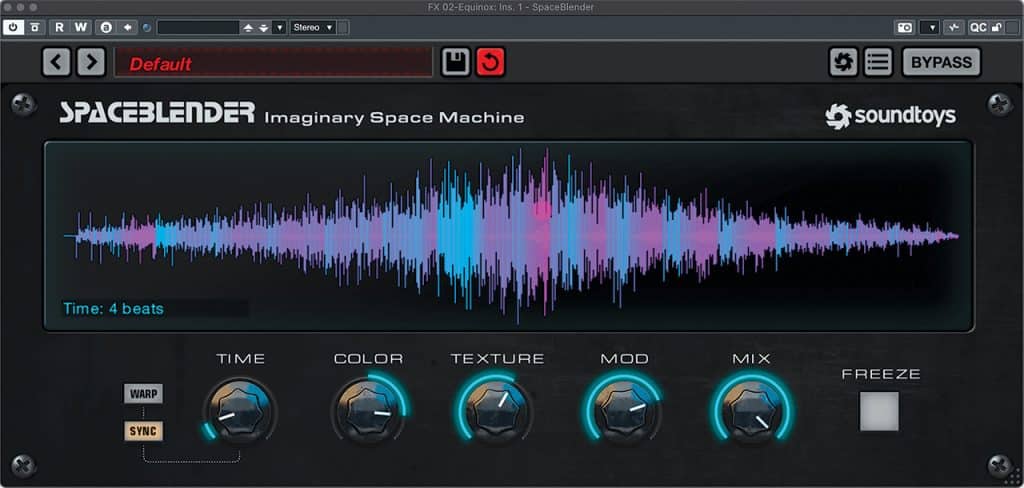The width and height of the screenshot is (1024, 488).
Task: Click the Default preset name display
Action: (274, 62)
